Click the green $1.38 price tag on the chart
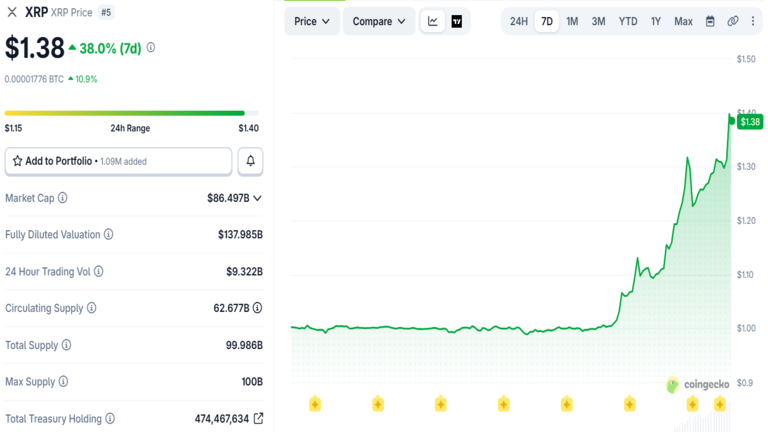Screen dimensions: 768x432 [750, 121]
